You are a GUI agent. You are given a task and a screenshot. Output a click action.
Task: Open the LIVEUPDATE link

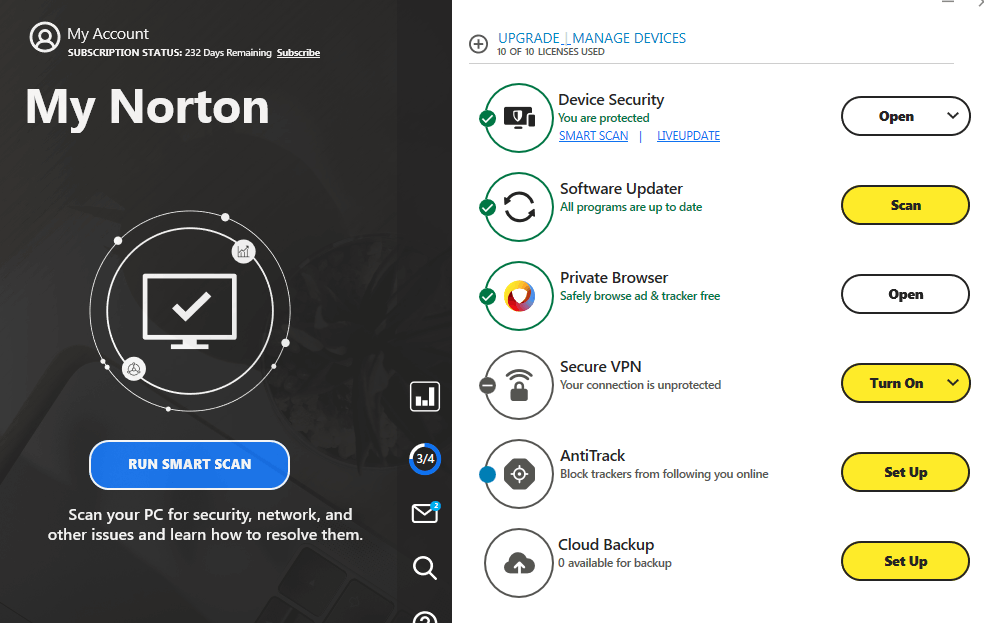(x=688, y=136)
